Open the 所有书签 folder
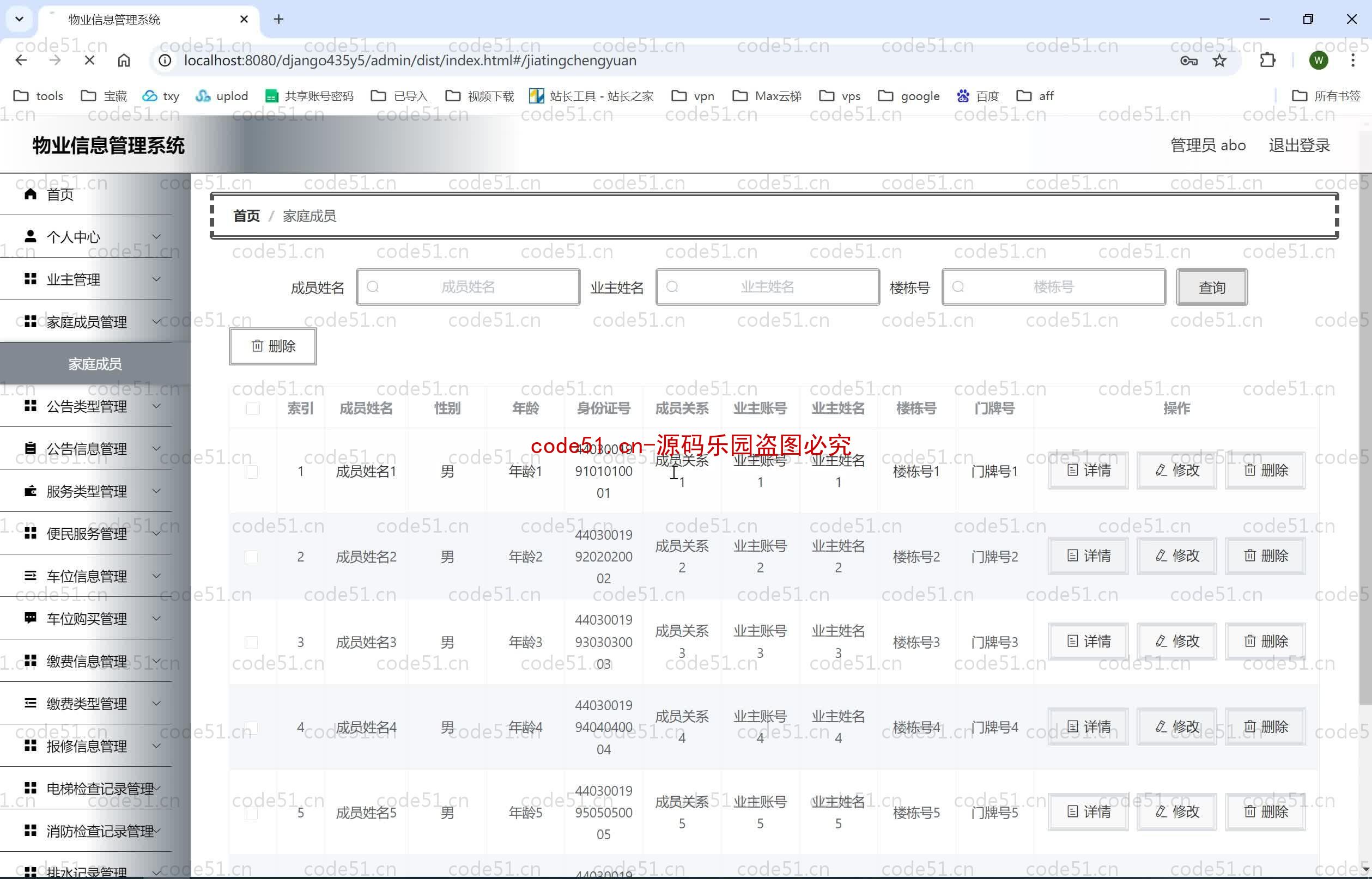Image resolution: width=1372 pixels, height=879 pixels. click(x=1326, y=96)
